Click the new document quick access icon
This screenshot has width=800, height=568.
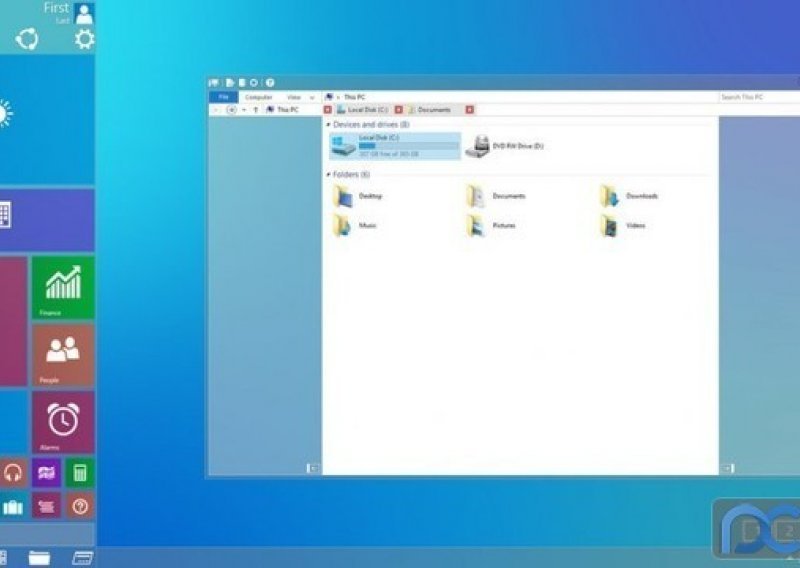coord(230,82)
